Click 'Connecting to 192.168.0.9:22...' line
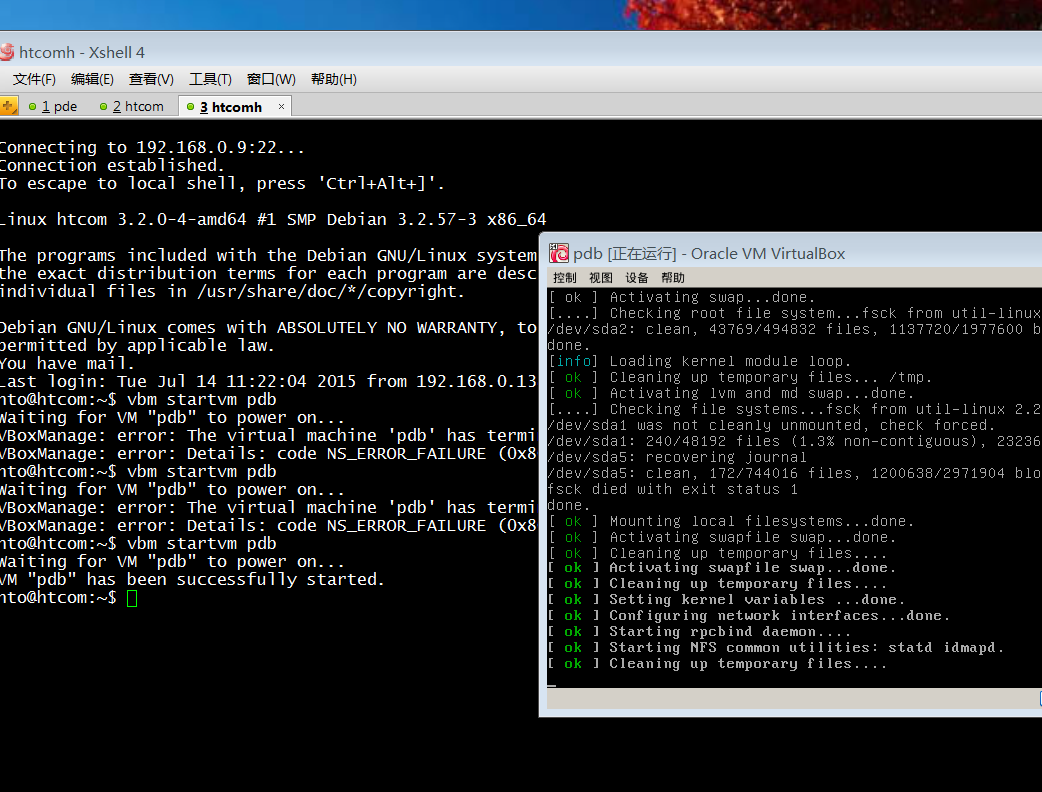This screenshot has height=792, width=1042. [152, 148]
